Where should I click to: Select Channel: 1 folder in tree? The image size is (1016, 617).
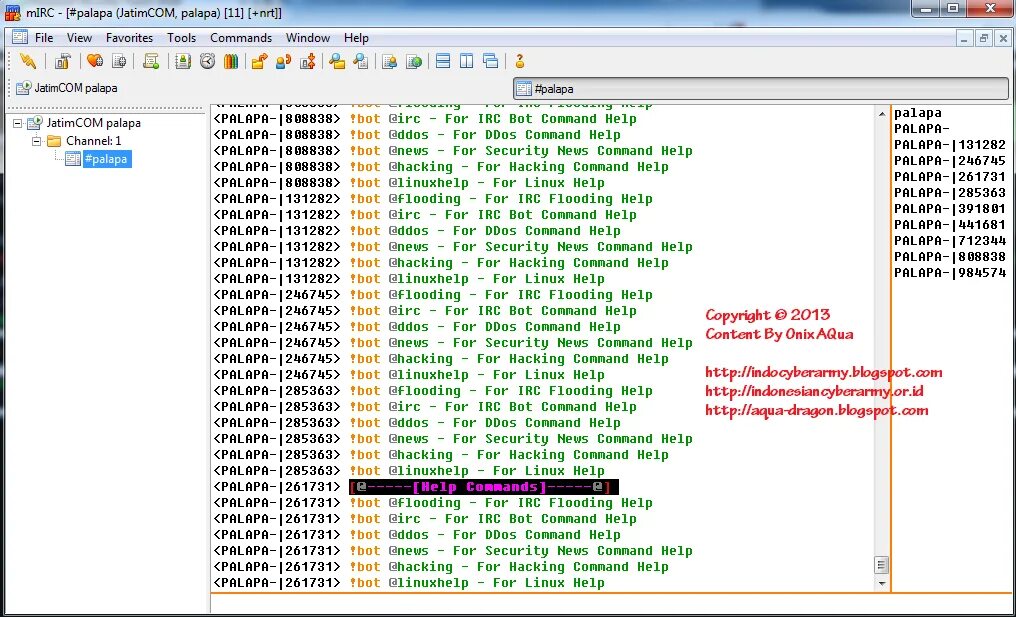click(x=93, y=141)
